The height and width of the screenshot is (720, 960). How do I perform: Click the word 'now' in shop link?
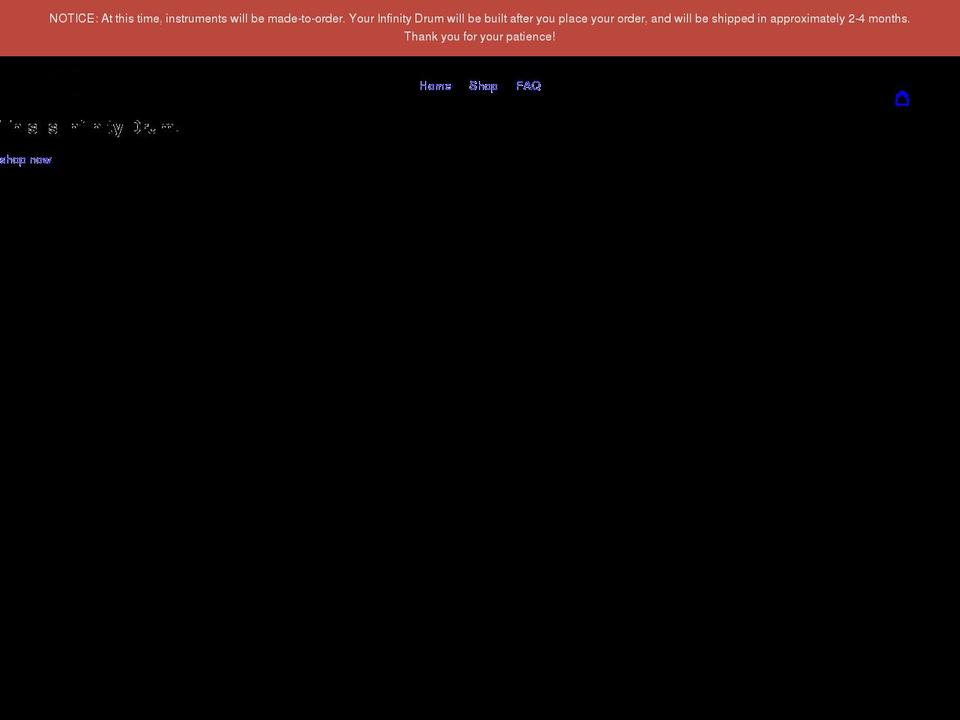click(40, 160)
